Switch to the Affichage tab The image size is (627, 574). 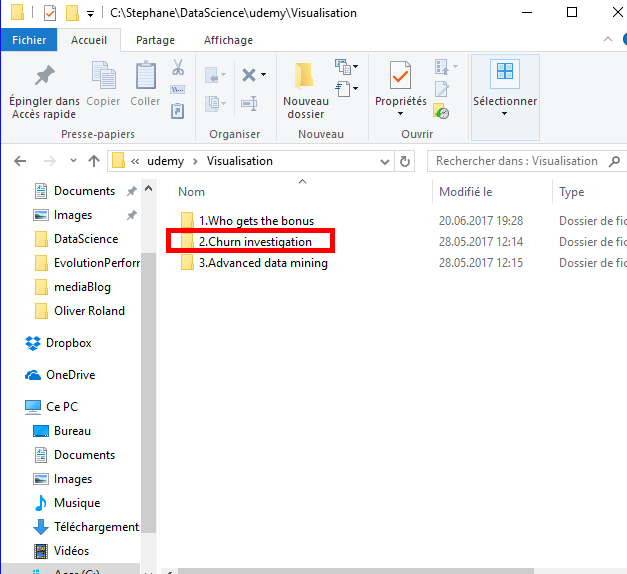(x=228, y=40)
